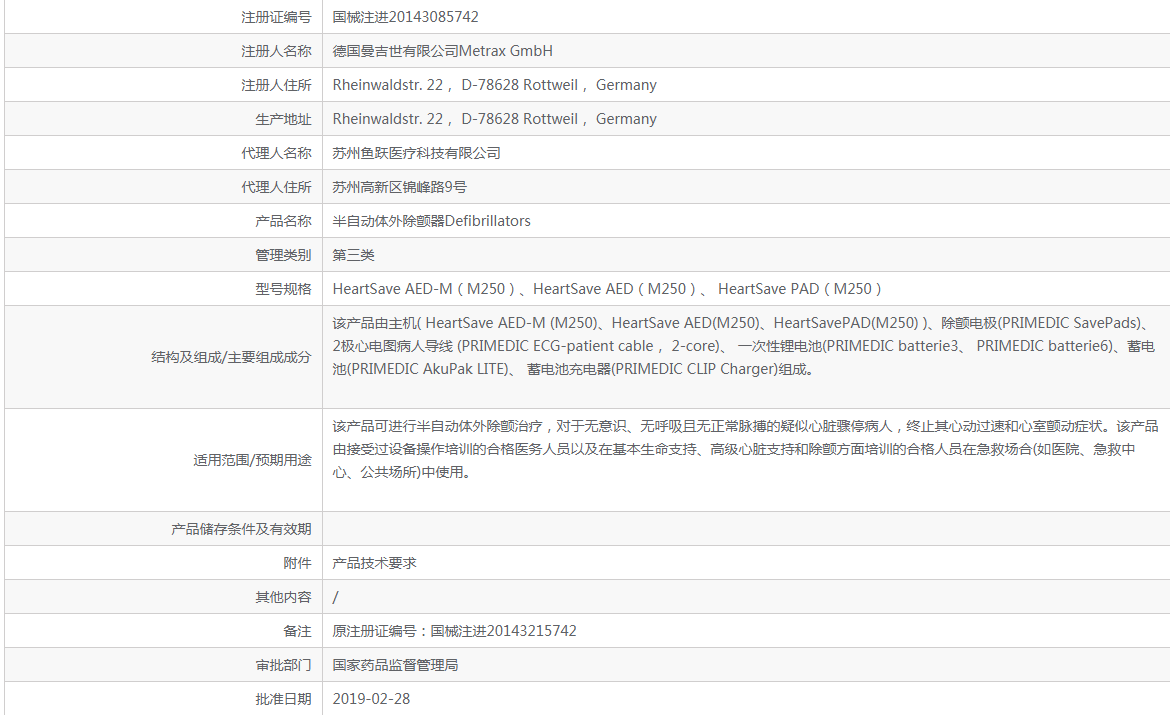This screenshot has width=1170, height=715.
Task: Click registrant name 德国曼吉世有限公司Metrax GmbH
Action: coord(442,51)
